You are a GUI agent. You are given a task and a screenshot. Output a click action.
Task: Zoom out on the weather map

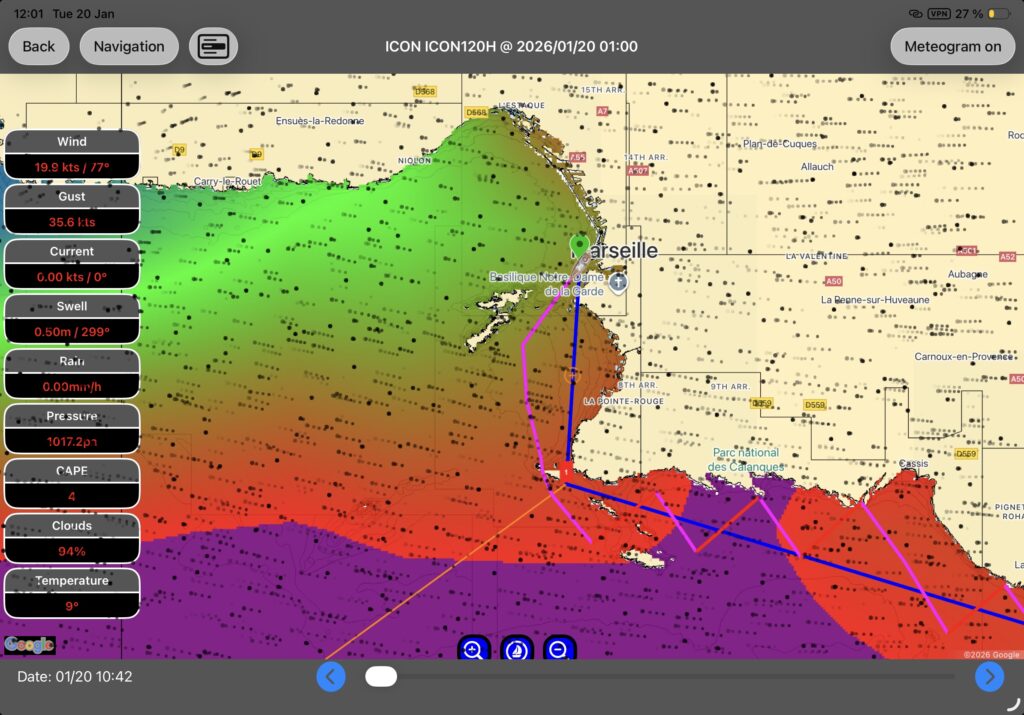559,649
